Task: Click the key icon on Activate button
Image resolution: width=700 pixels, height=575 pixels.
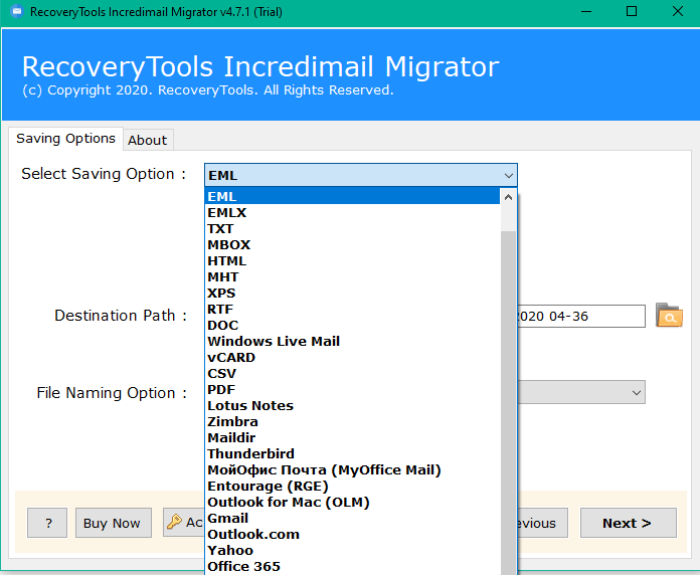Action: tap(174, 521)
